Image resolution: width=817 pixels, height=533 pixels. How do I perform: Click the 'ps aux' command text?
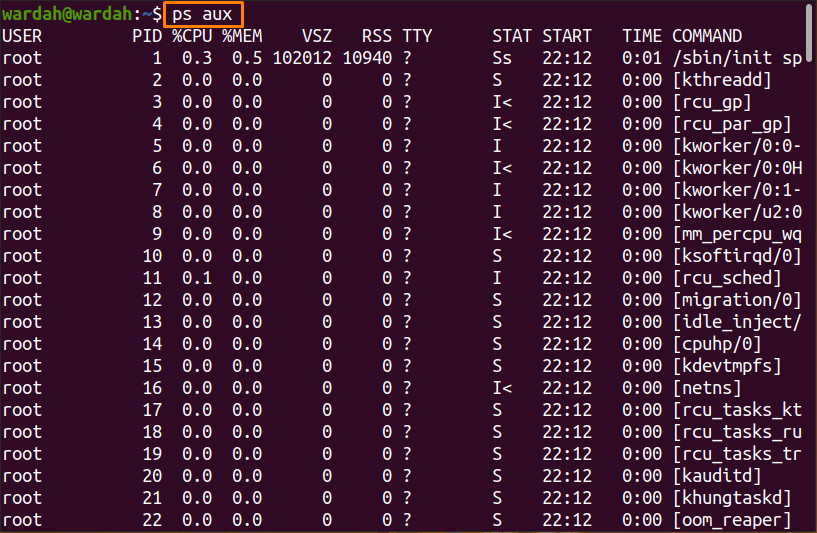(x=202, y=14)
